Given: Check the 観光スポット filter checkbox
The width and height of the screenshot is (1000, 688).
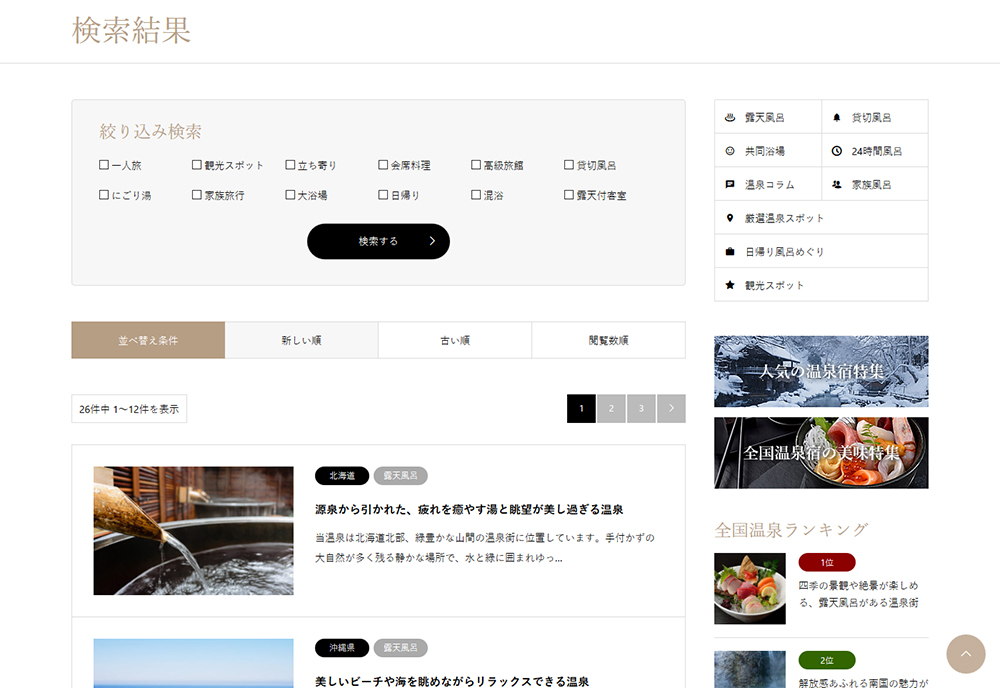Looking at the screenshot, I should coord(197,165).
